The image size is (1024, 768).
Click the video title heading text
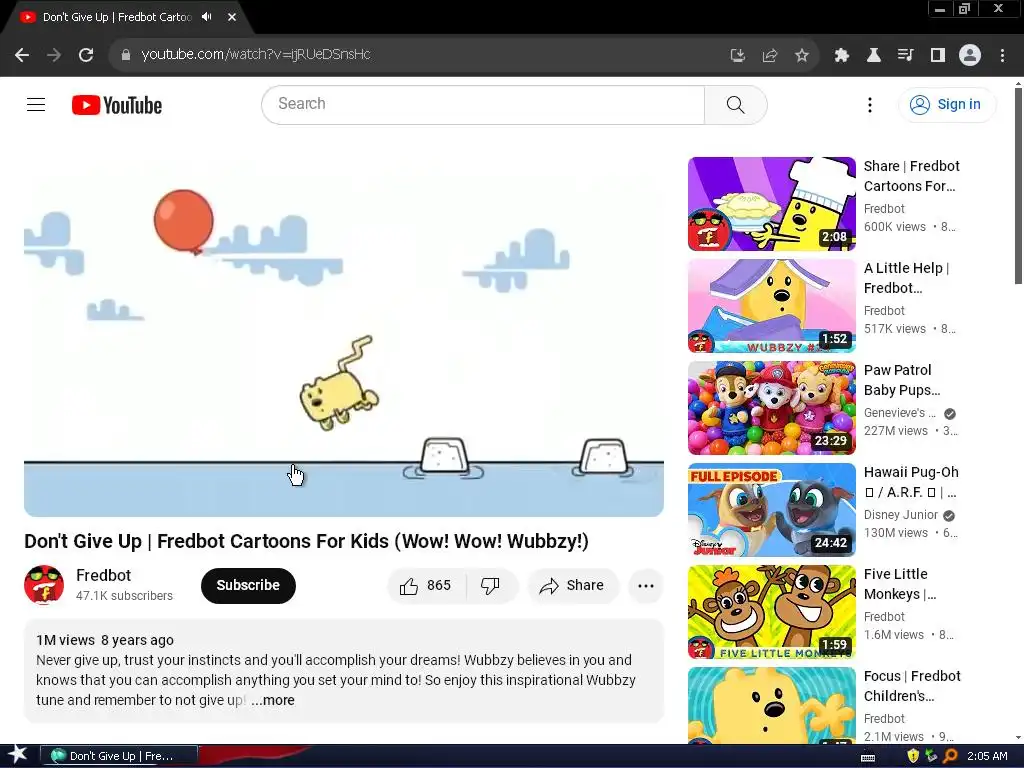point(306,541)
